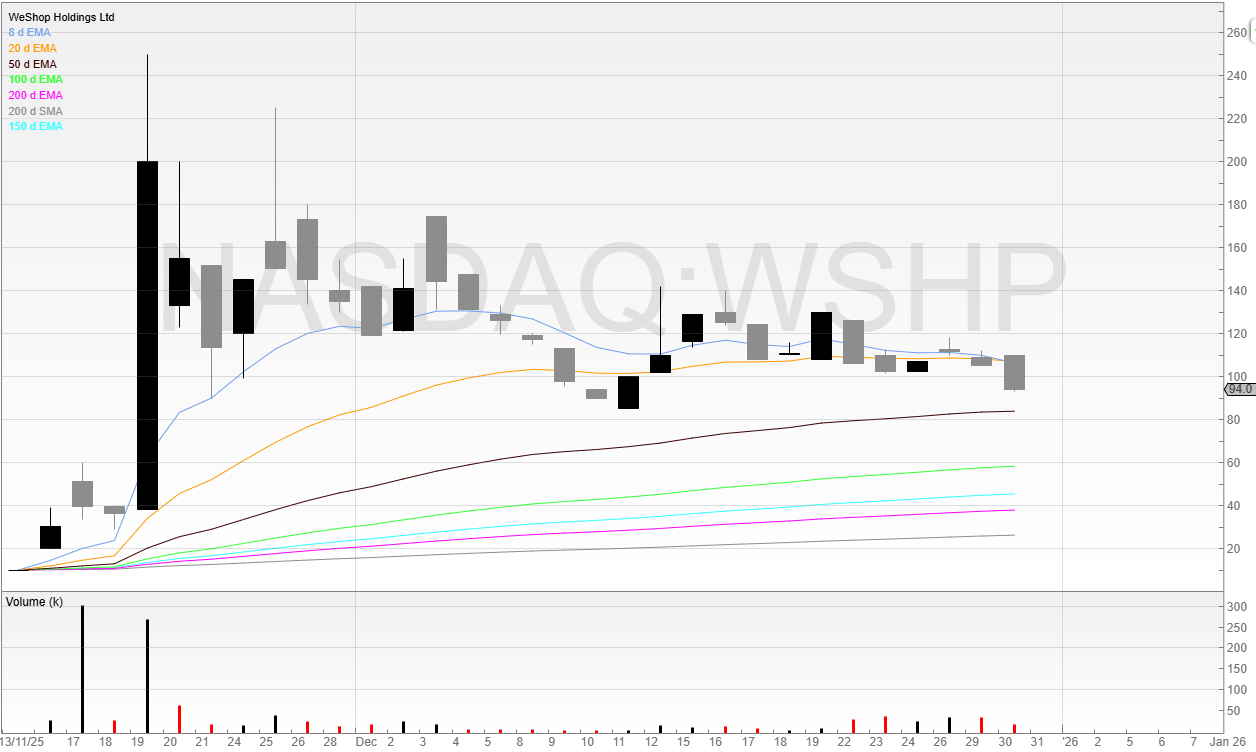
Task: Click the 260 price axis label
Action: pos(1237,33)
